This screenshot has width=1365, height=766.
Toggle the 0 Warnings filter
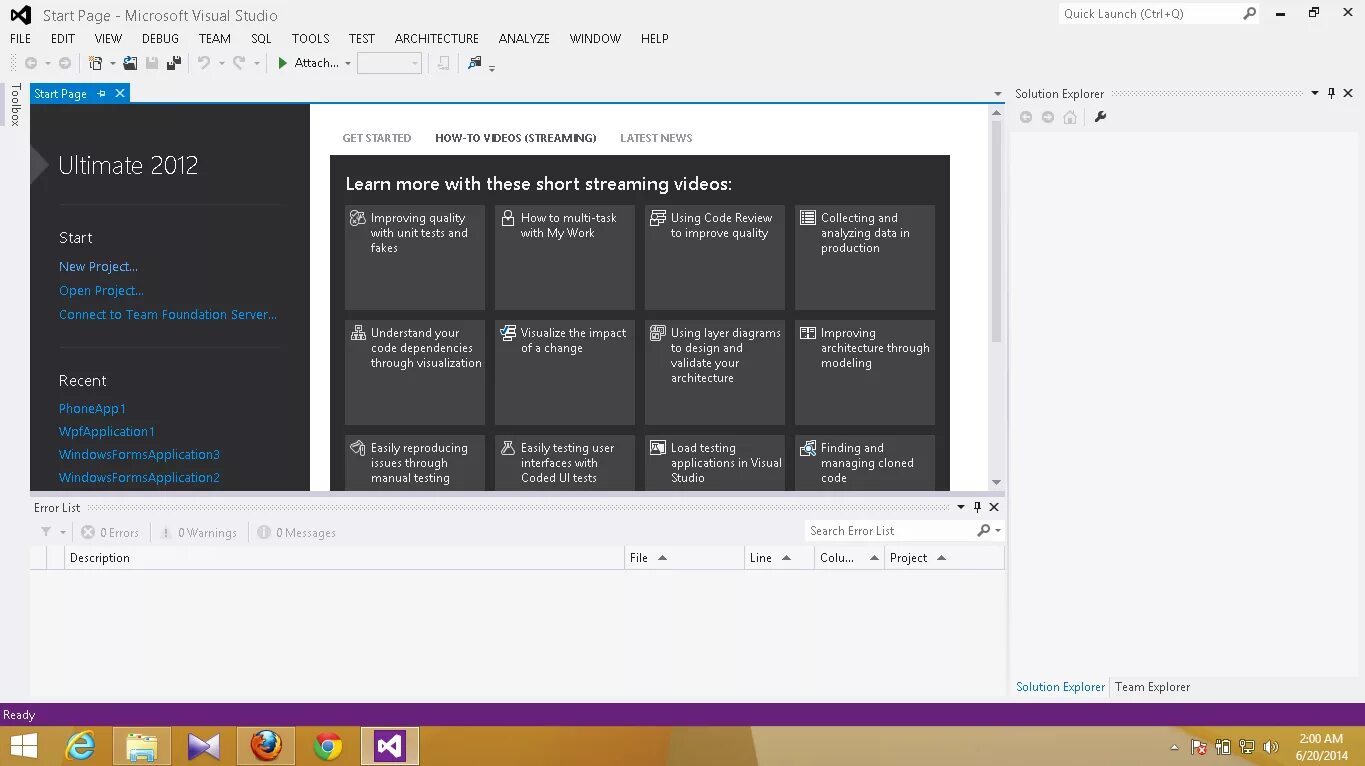pyautogui.click(x=198, y=533)
